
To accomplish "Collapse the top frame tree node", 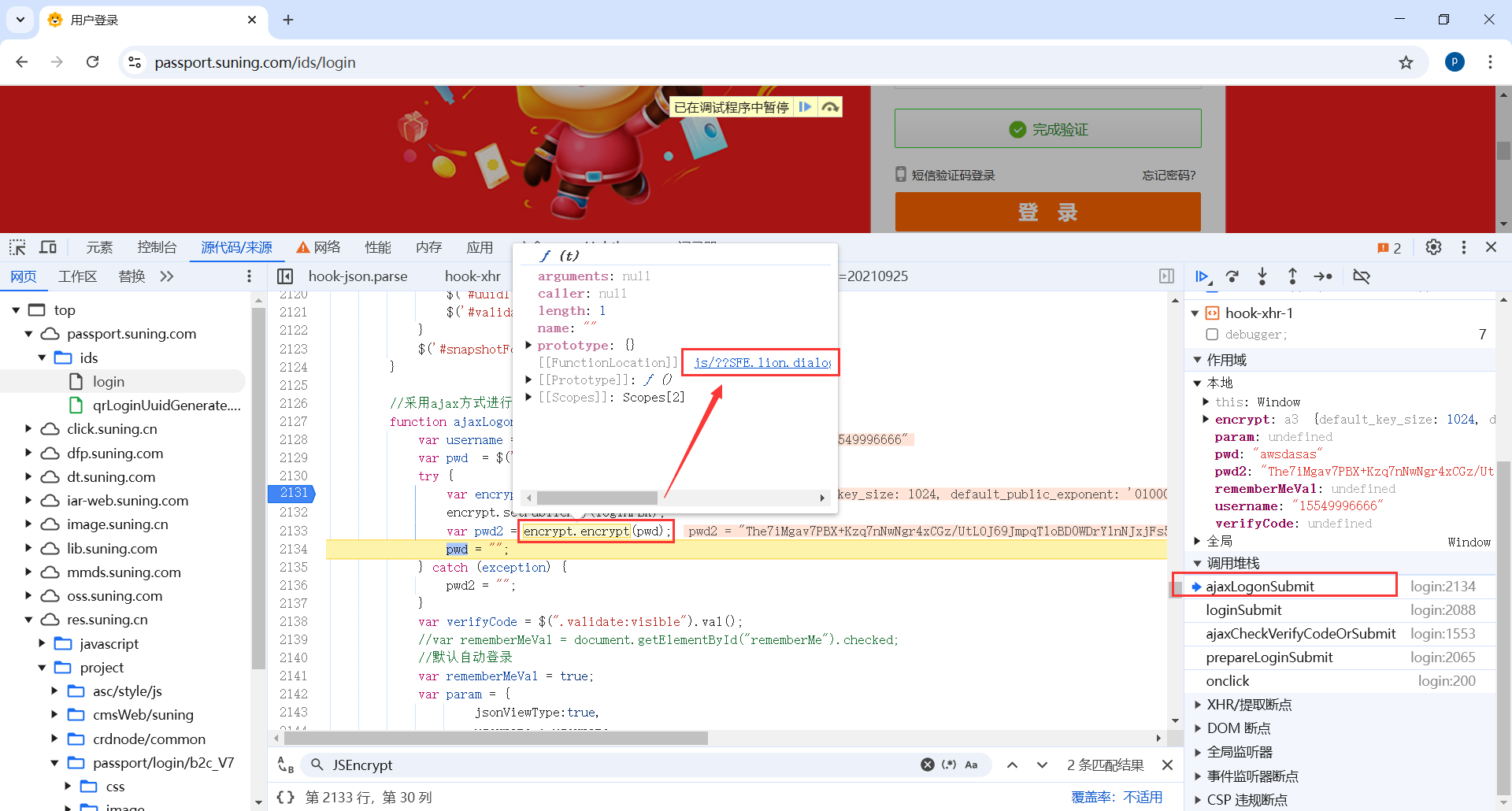I will click(16, 310).
